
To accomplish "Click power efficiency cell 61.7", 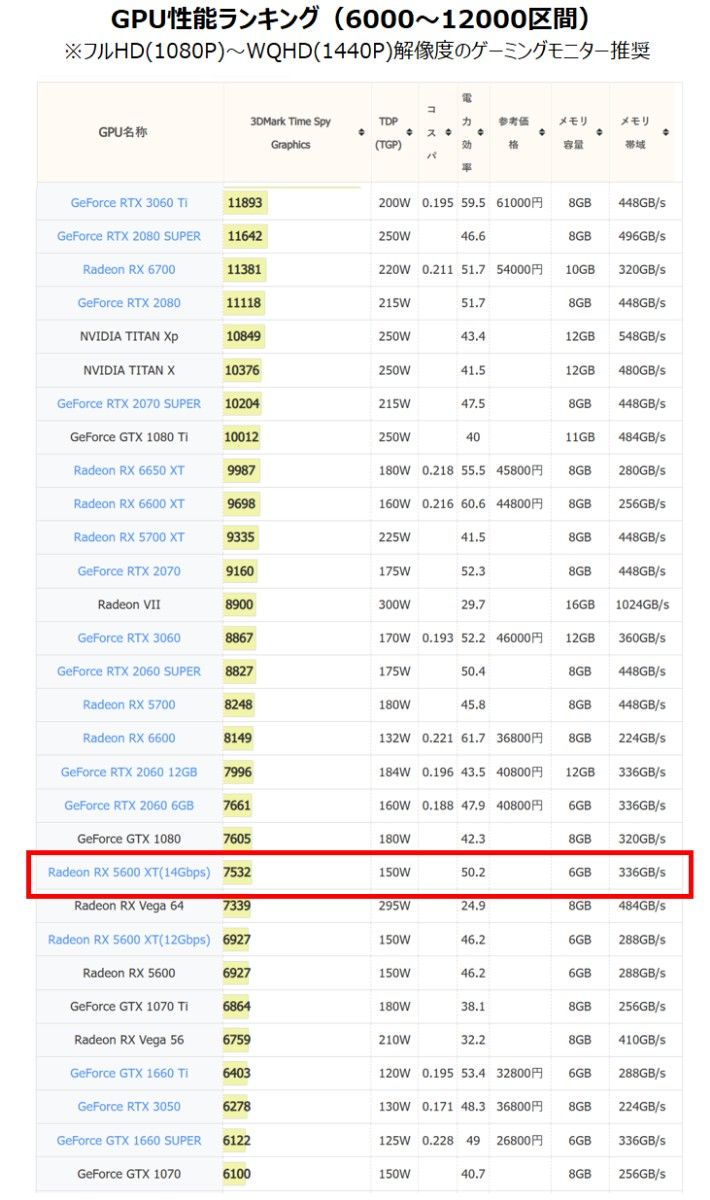I will click(x=473, y=739).
